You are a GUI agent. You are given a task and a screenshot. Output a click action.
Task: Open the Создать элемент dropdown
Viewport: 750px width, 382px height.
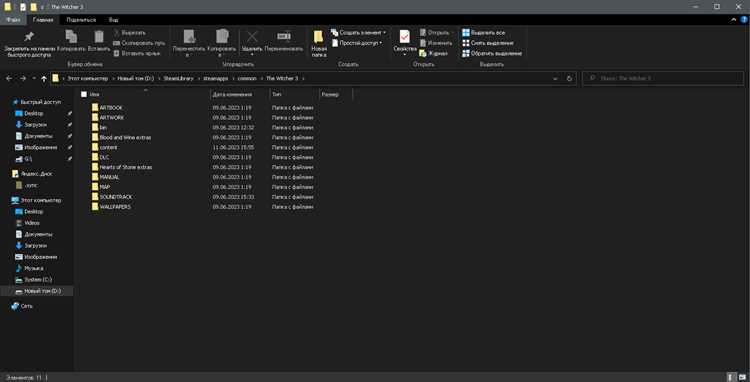tap(358, 33)
